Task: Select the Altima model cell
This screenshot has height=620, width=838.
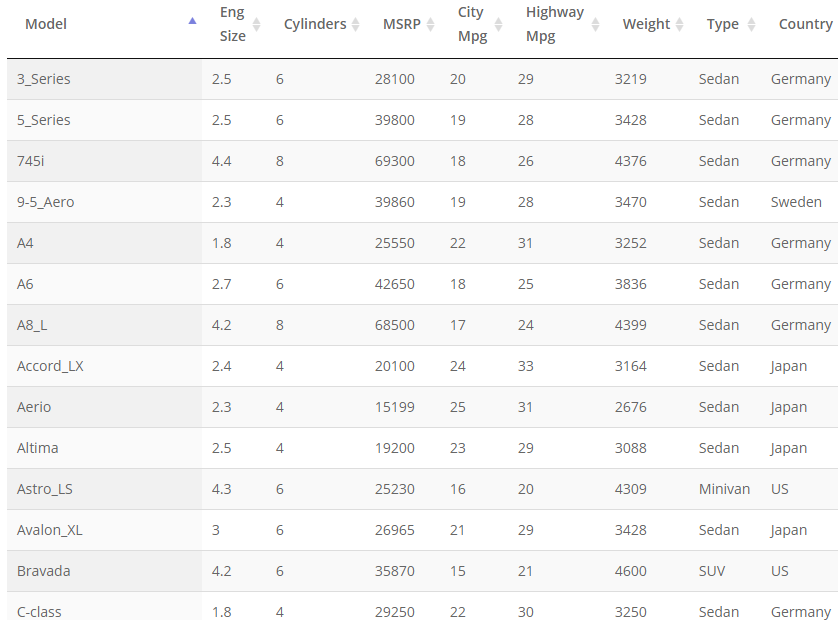Action: (x=105, y=448)
